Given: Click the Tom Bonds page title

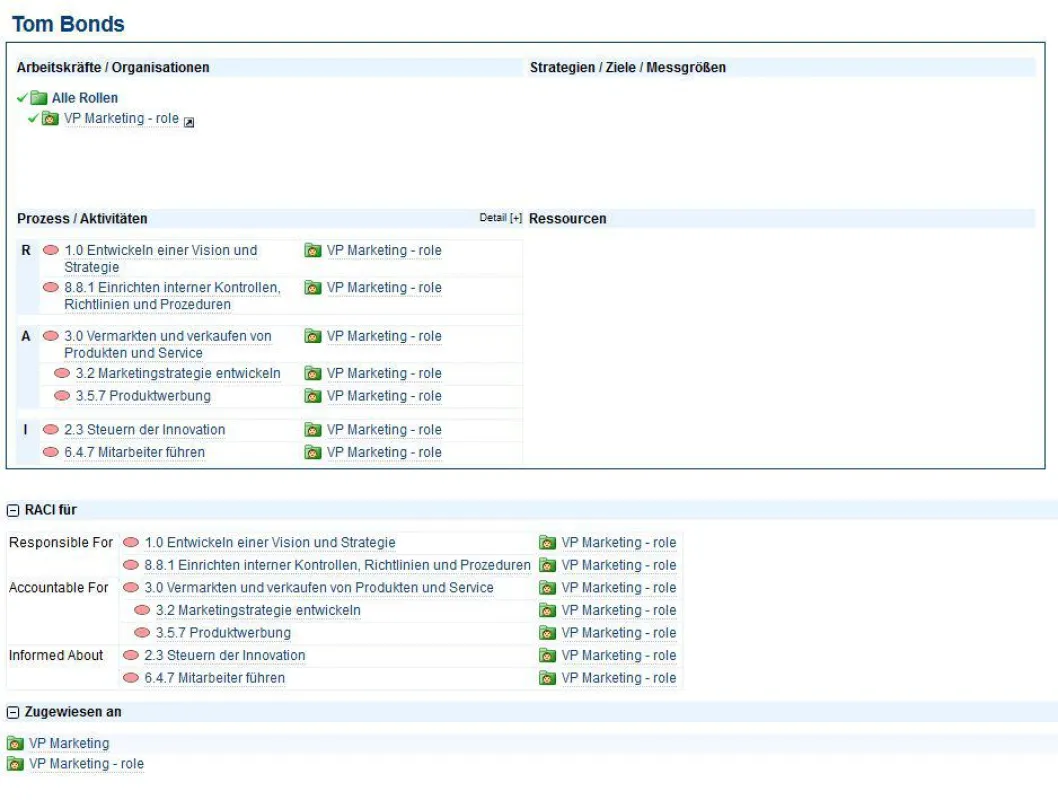Looking at the screenshot, I should point(68,24).
